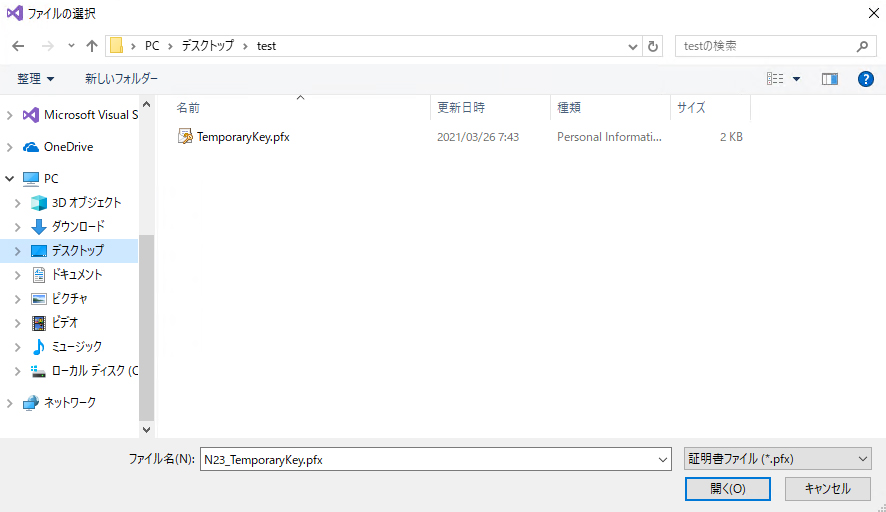Select test in address breadcrumb
Screen dimensions: 886x512
coord(266,46)
